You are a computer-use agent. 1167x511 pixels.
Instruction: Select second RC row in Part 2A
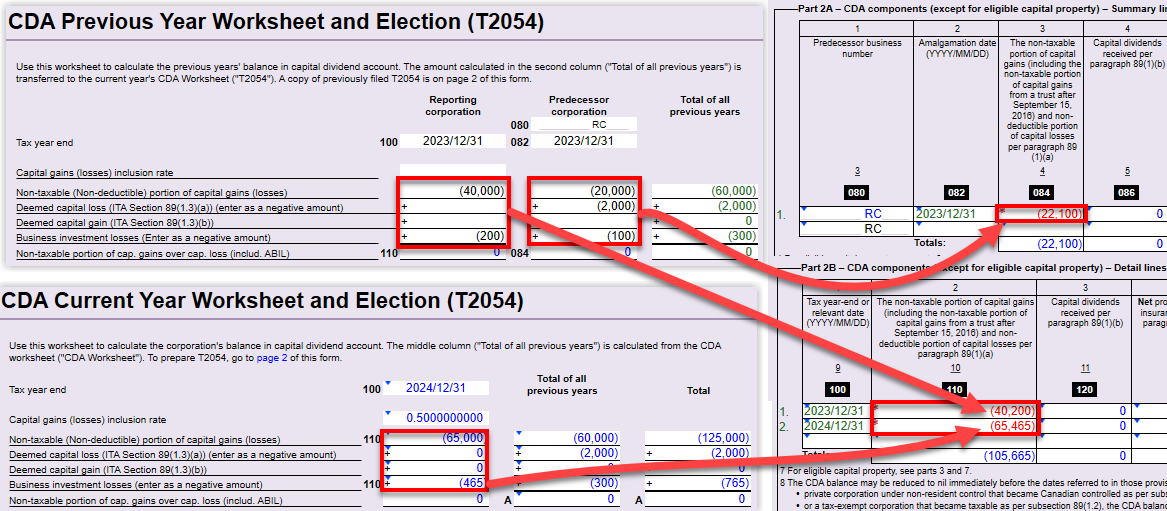857,229
